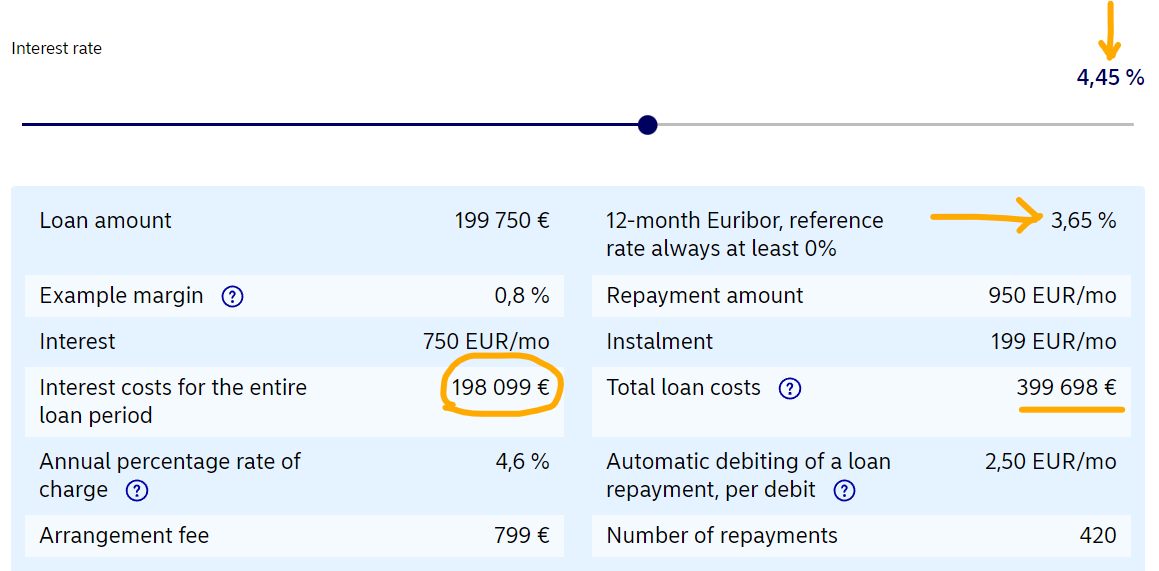This screenshot has width=1159, height=571.
Task: Click the dark filled part of interest slider
Action: coord(330,125)
